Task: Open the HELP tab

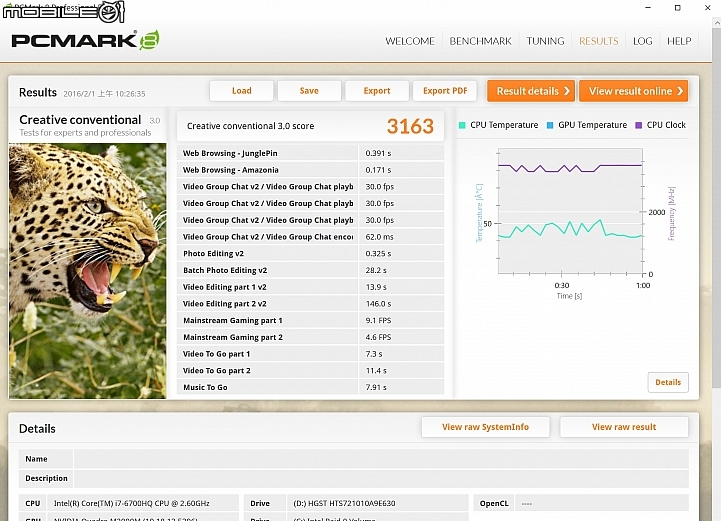Action: tap(679, 41)
